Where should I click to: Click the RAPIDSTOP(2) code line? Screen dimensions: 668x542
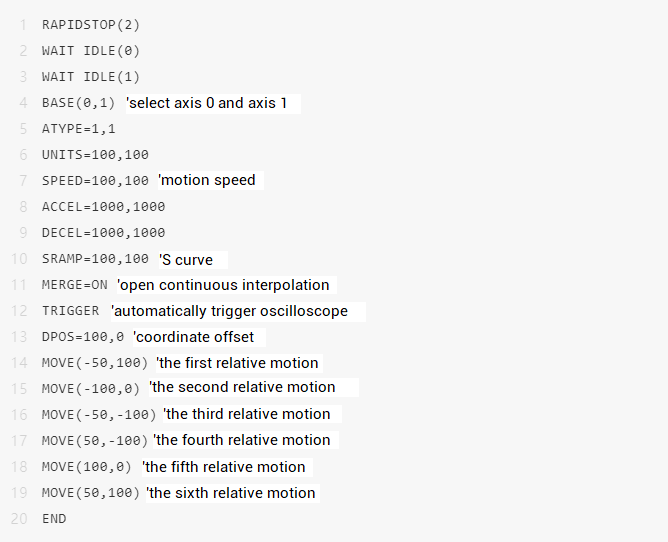pyautogui.click(x=83, y=23)
